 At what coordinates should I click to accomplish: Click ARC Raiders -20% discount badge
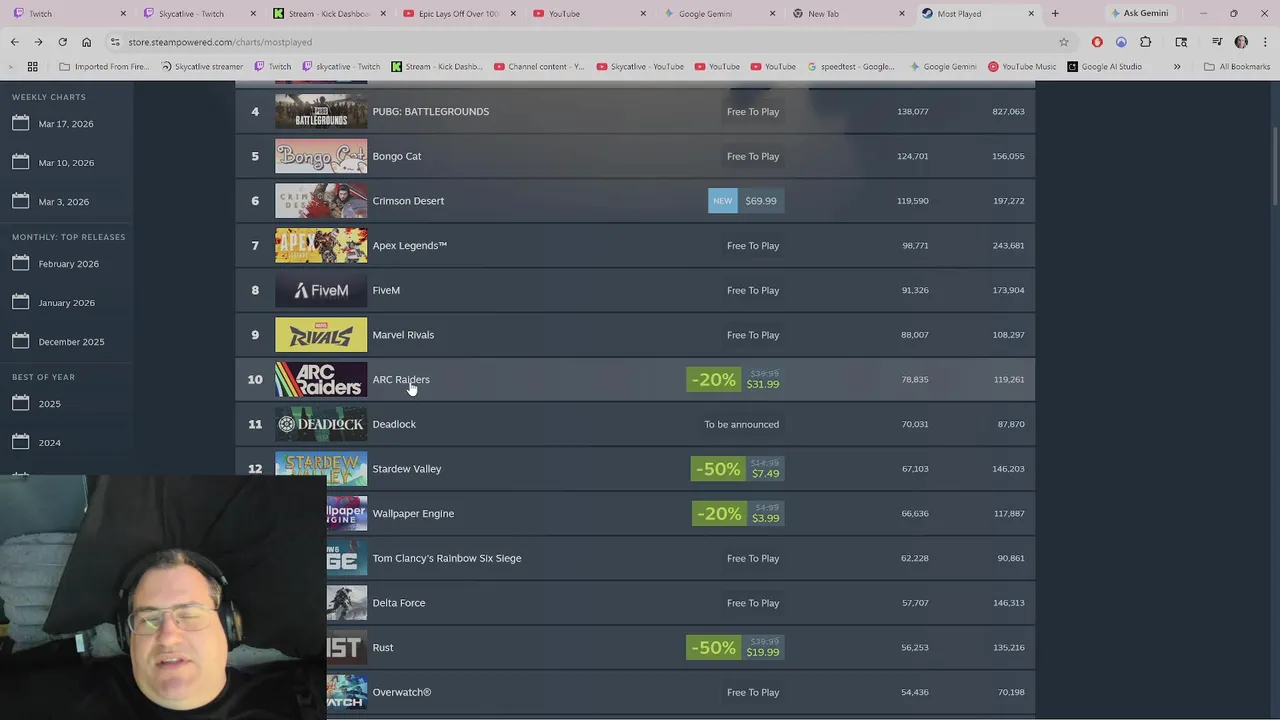click(x=713, y=380)
